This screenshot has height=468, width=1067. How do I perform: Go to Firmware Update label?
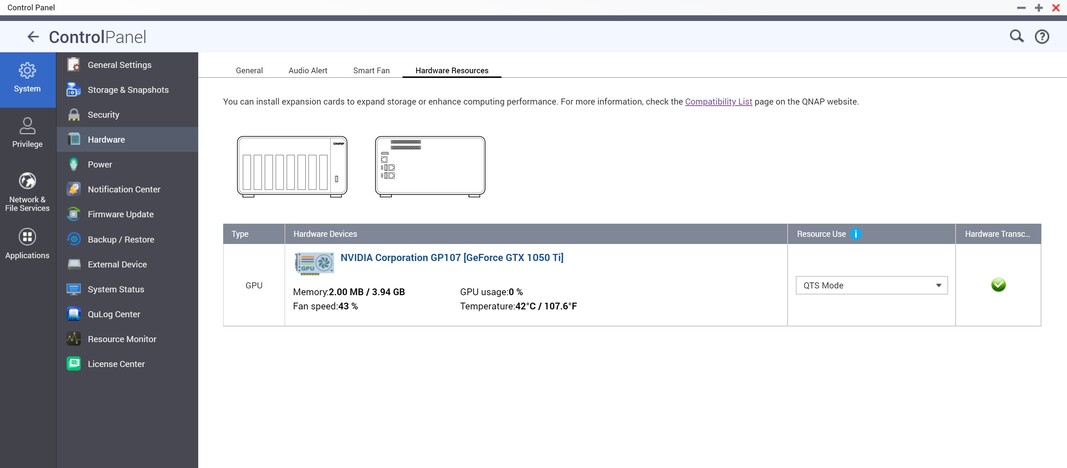click(120, 214)
